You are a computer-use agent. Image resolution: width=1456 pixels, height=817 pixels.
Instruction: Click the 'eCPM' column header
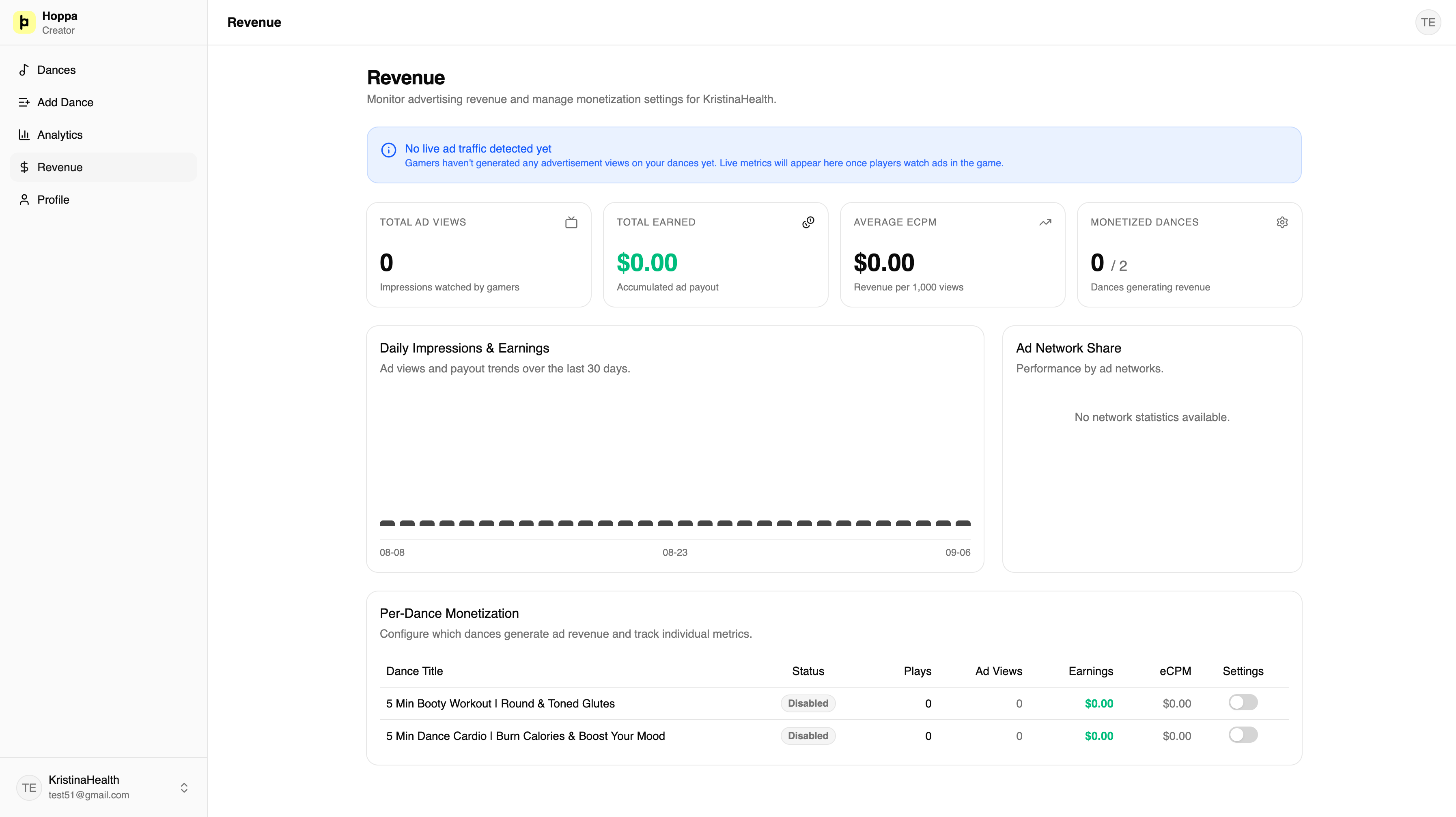[x=1175, y=671]
